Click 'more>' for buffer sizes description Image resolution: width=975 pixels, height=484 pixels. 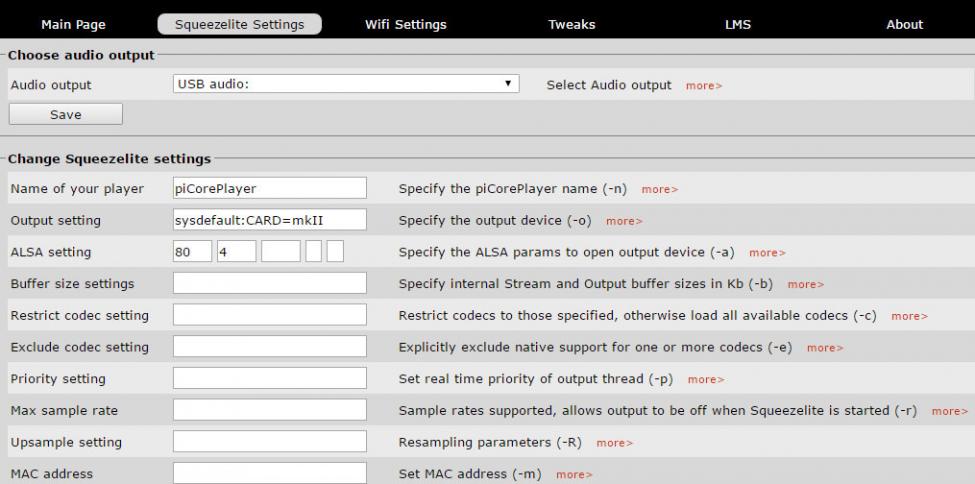(805, 285)
